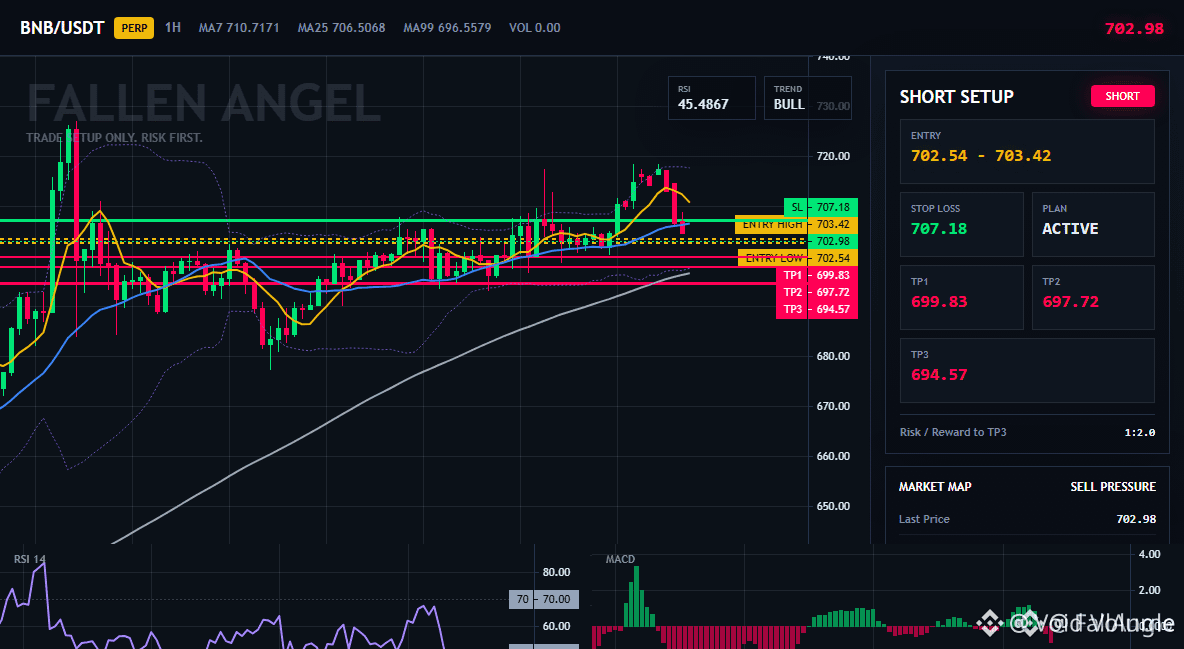The image size is (1184, 649).
Task: Click the red 702.98 price in header
Action: (1134, 29)
